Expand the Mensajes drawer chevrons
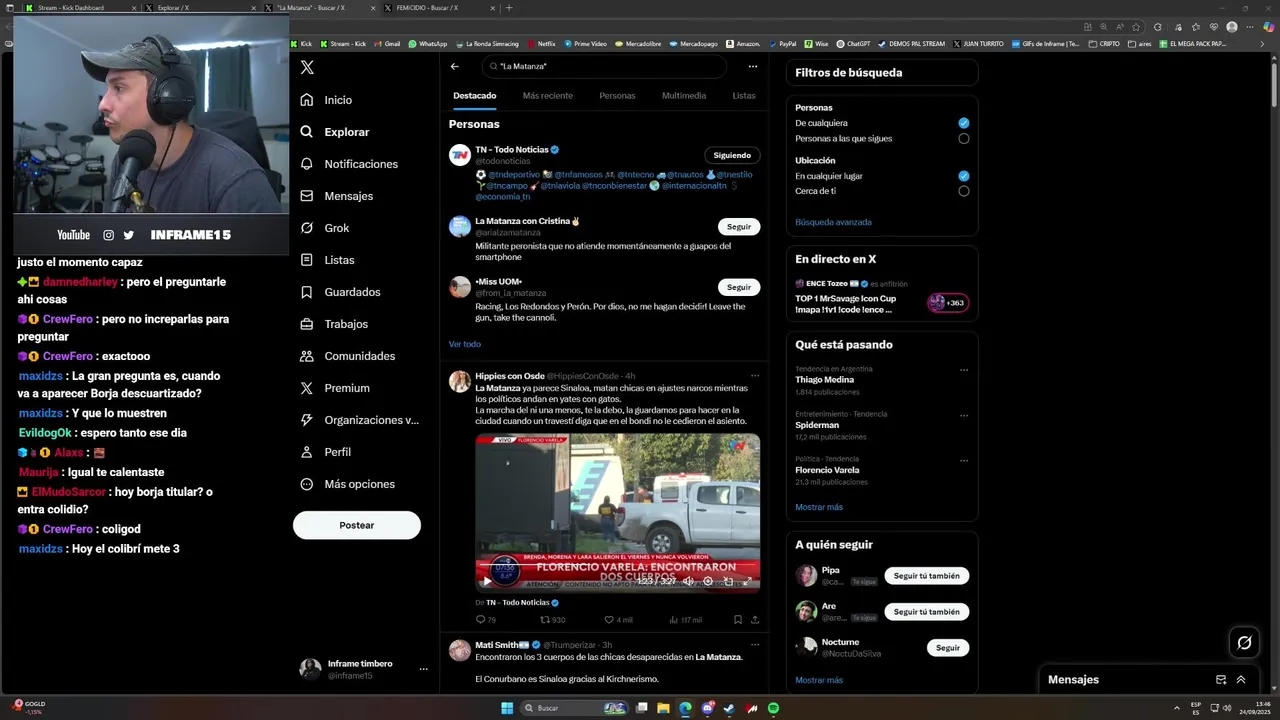The image size is (1280, 720). pos(1241,680)
